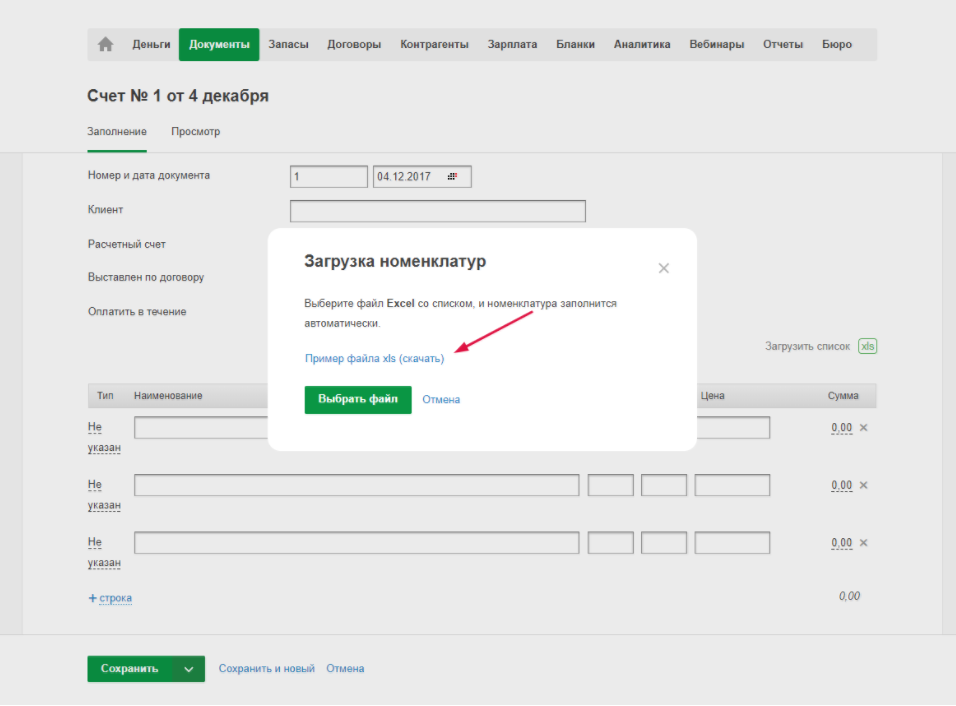The height and width of the screenshot is (706, 956).
Task: Focus the third row name field
Action: 357,543
